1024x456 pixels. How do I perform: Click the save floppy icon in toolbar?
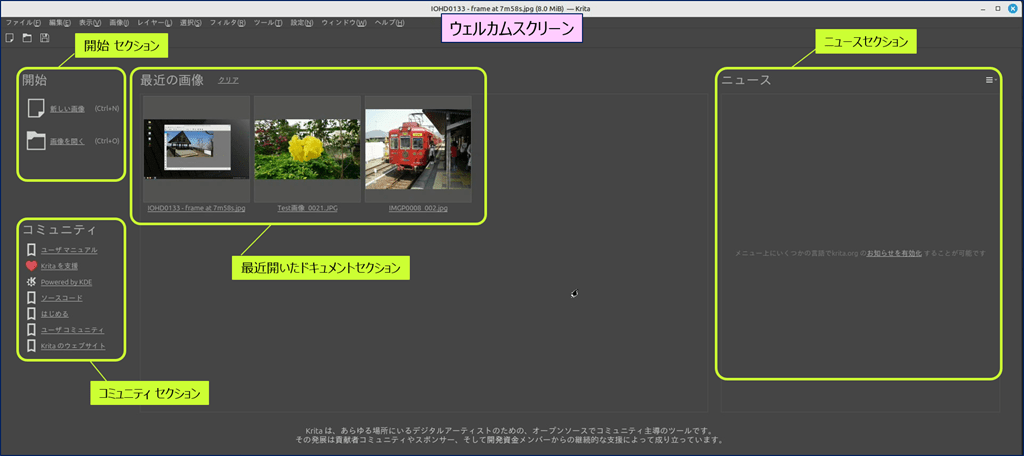point(44,38)
